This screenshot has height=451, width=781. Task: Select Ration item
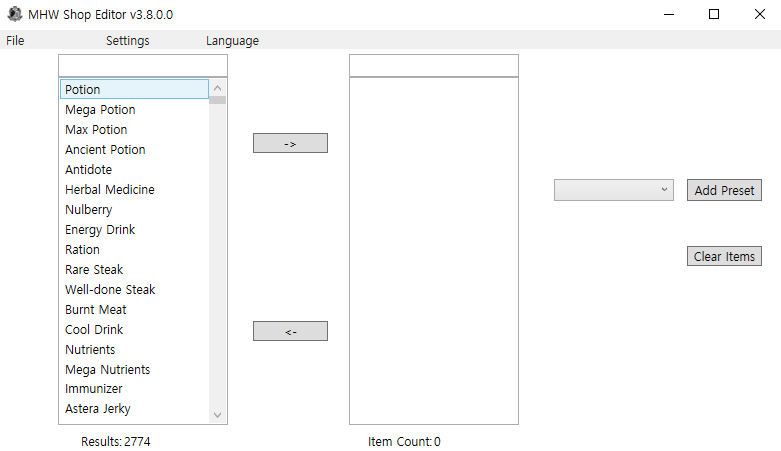tap(134, 249)
